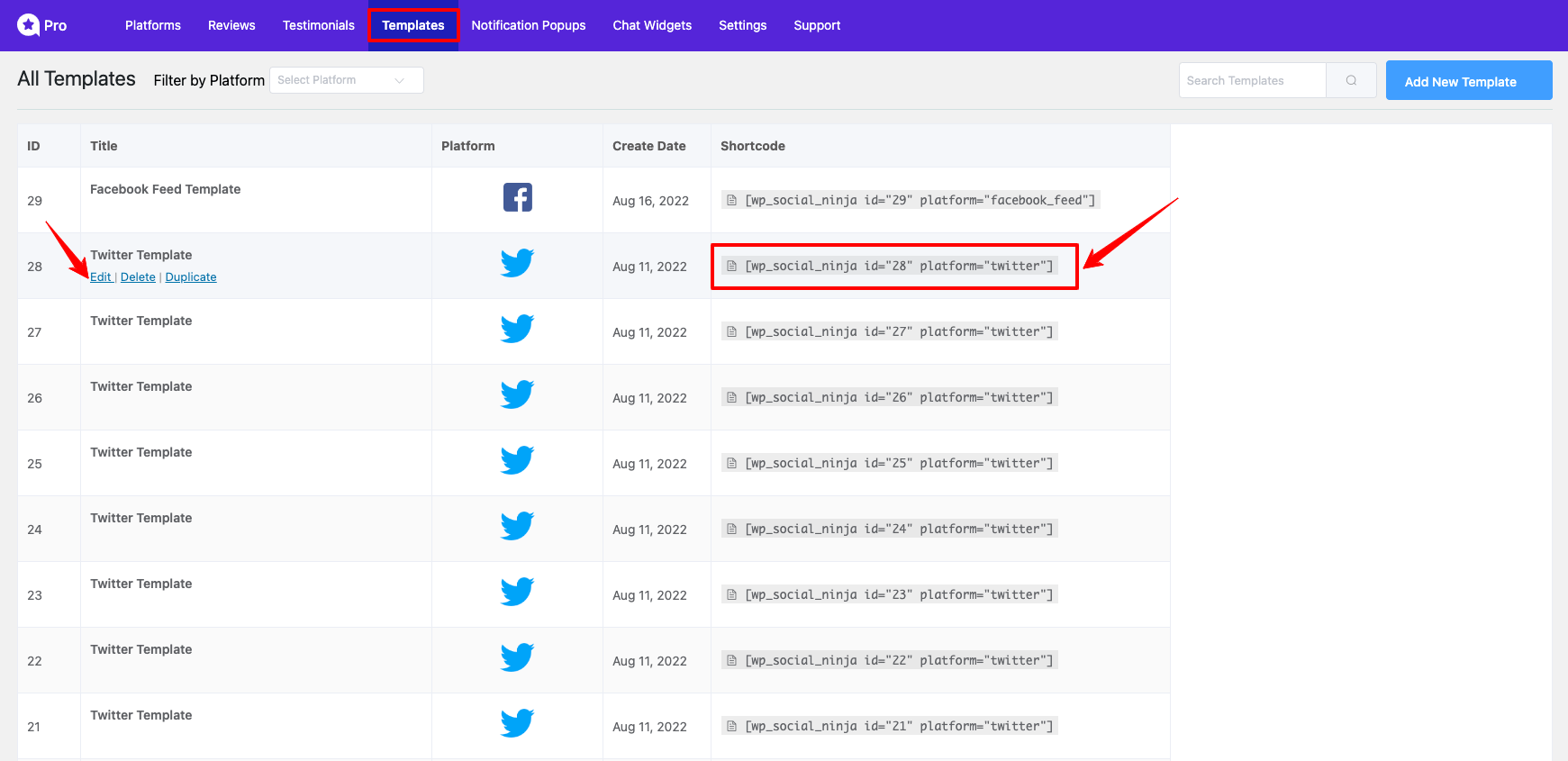Click the search magnifier icon button

pos(1351,80)
